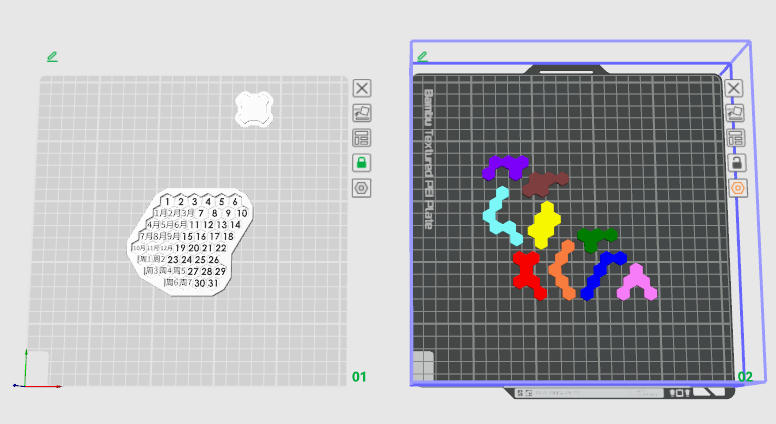Select the pink puzzle piece

pos(636,283)
